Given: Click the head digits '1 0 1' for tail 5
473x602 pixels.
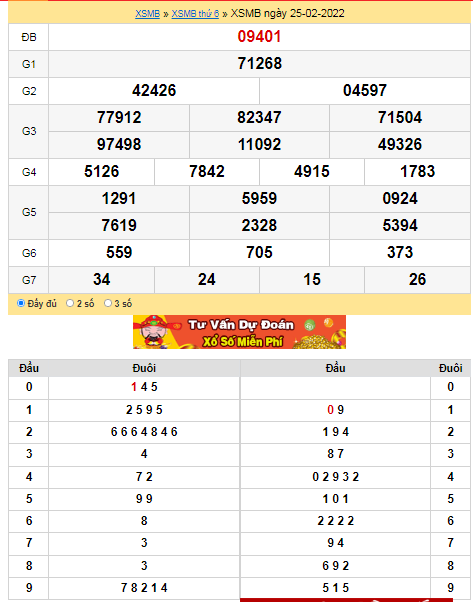Looking at the screenshot, I should [336, 499].
